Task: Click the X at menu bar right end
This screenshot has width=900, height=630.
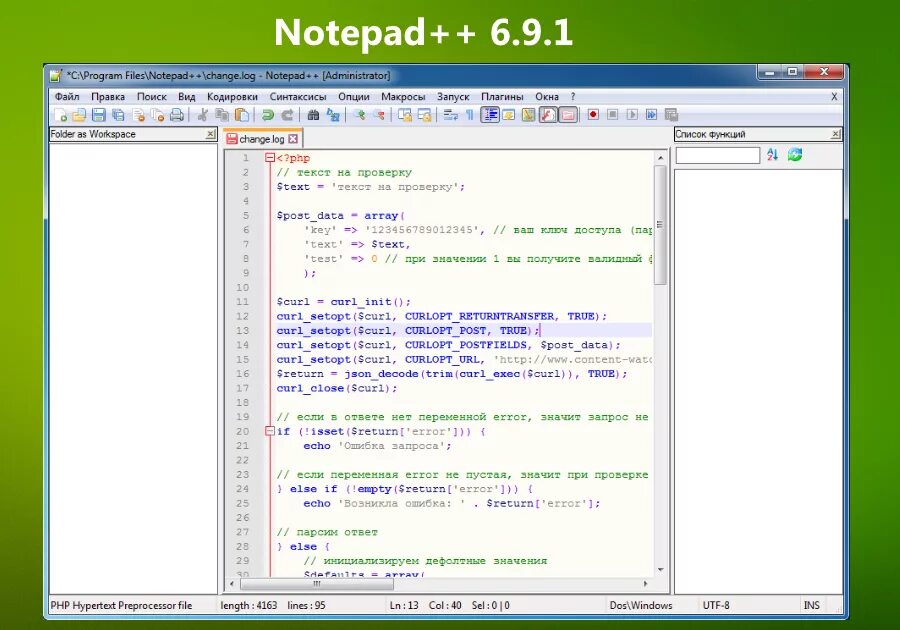Action: click(x=834, y=96)
